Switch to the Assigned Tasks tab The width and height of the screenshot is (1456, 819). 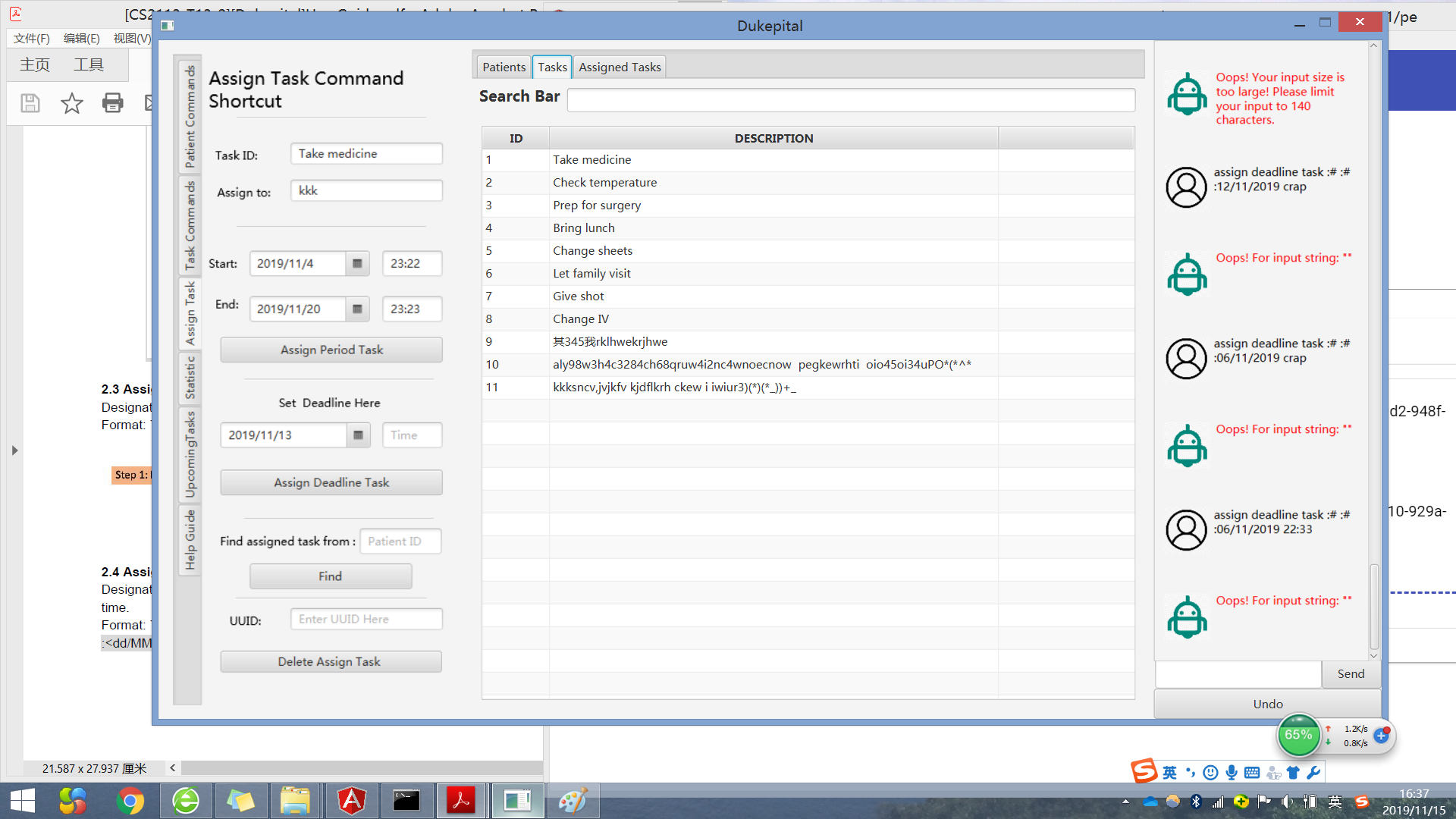coord(620,67)
